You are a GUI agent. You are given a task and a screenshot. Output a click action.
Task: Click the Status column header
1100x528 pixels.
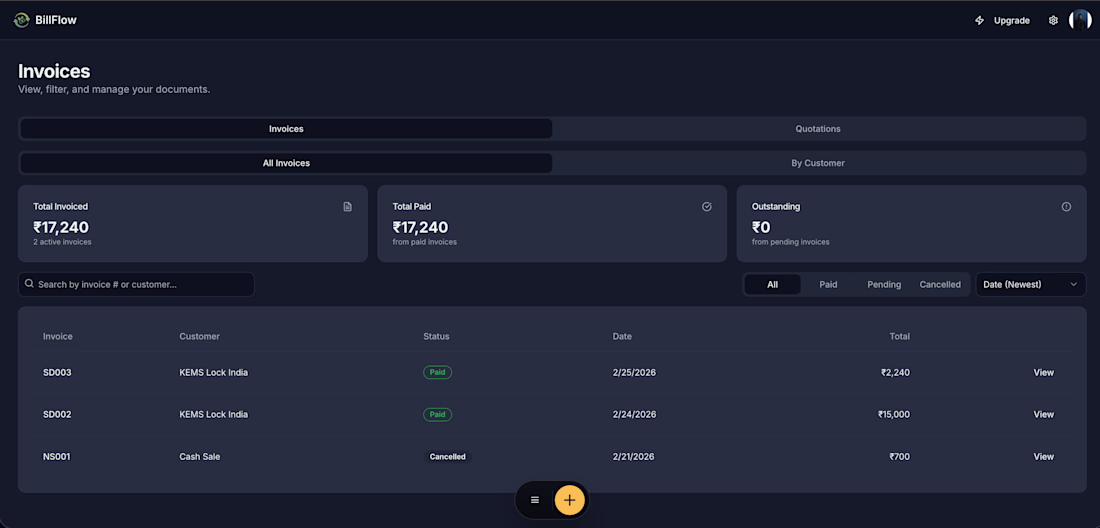[436, 337]
